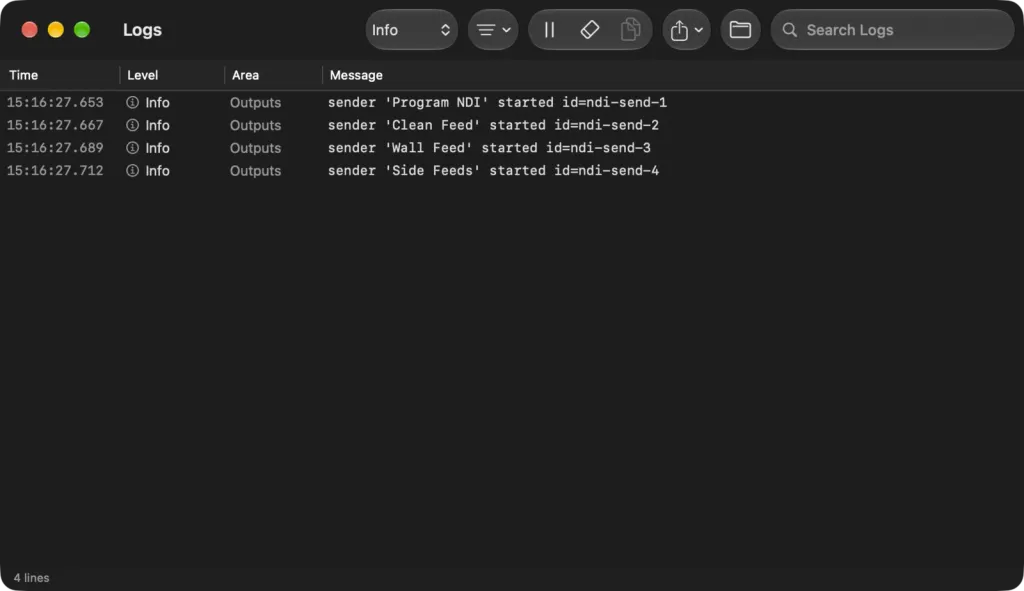This screenshot has width=1024, height=591.
Task: Copy selected log lines icon
Action: click(x=630, y=30)
